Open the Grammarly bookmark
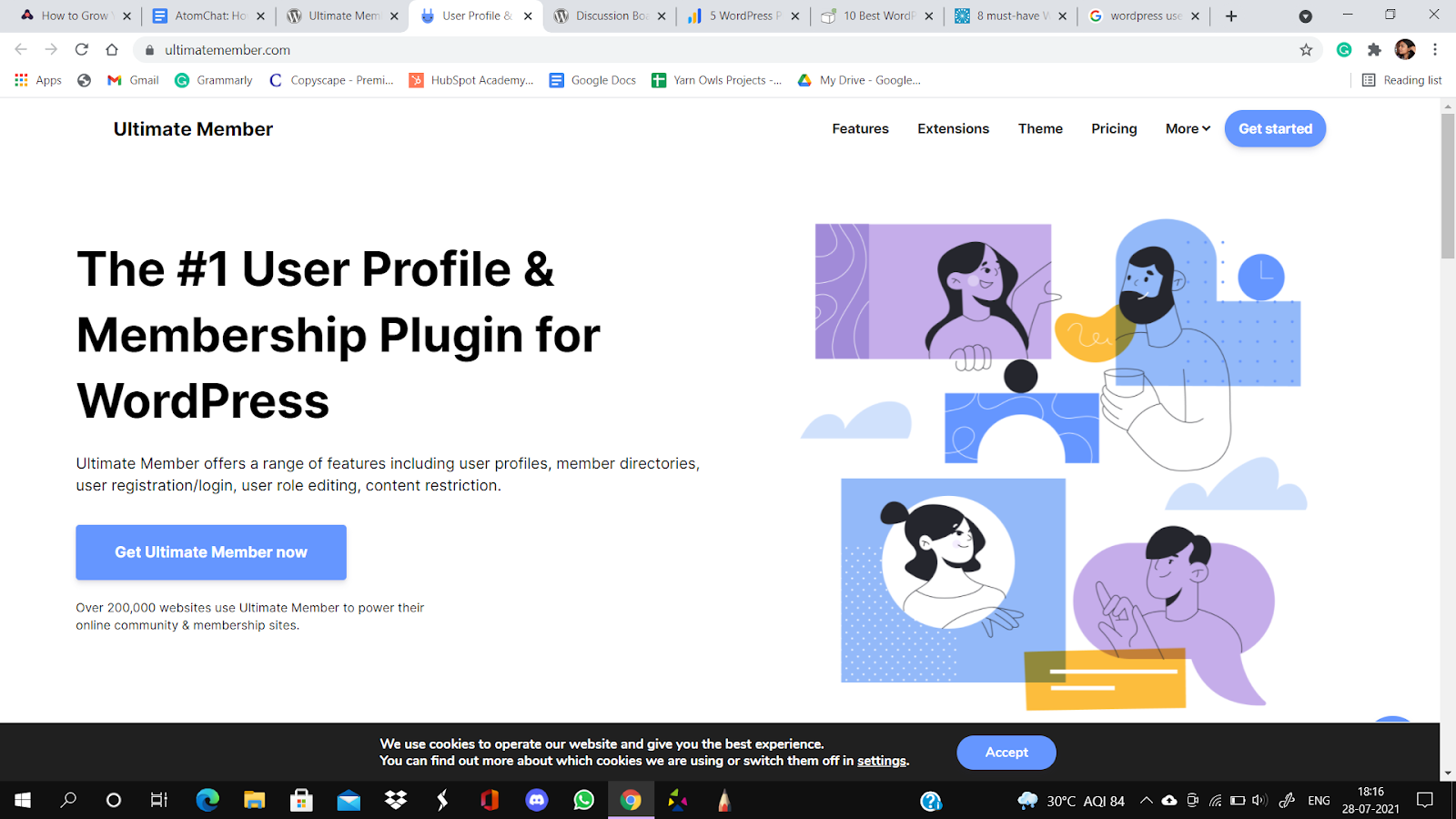1456x819 pixels. 213,80
